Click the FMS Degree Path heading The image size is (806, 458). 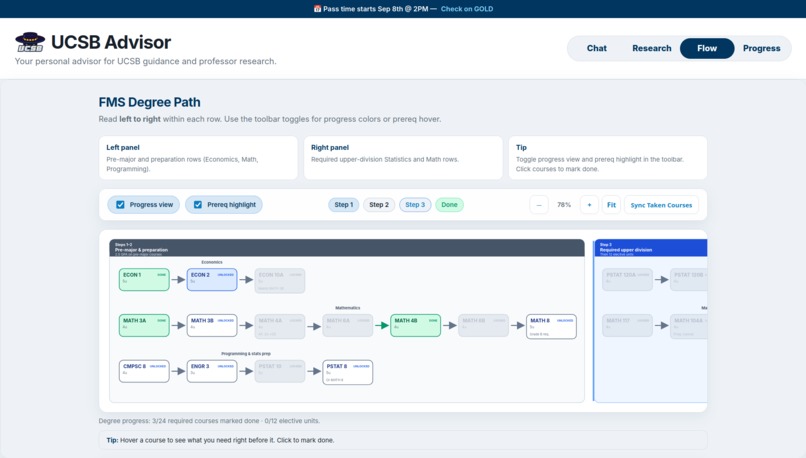pos(150,102)
